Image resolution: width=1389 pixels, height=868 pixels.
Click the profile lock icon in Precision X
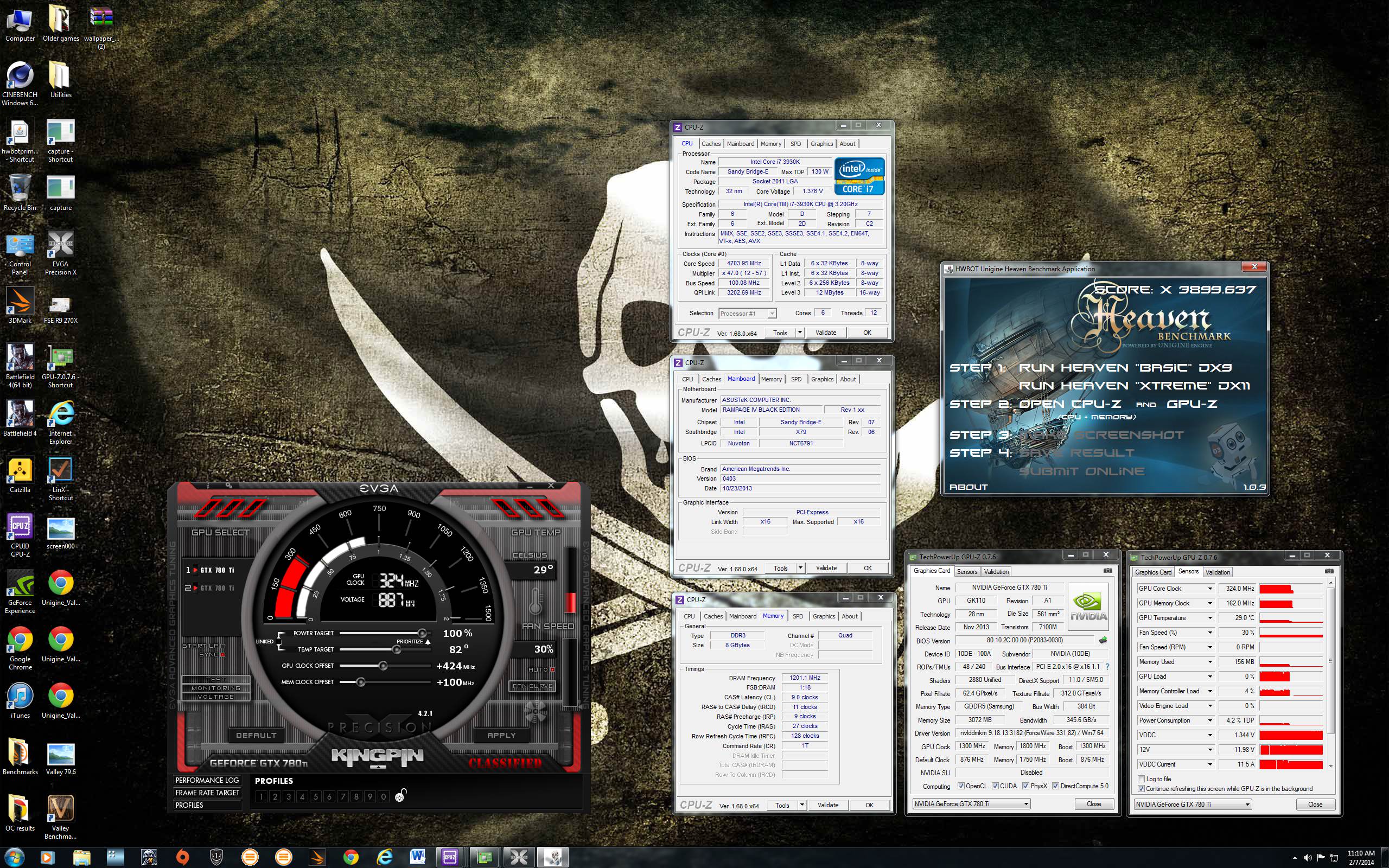(401, 795)
